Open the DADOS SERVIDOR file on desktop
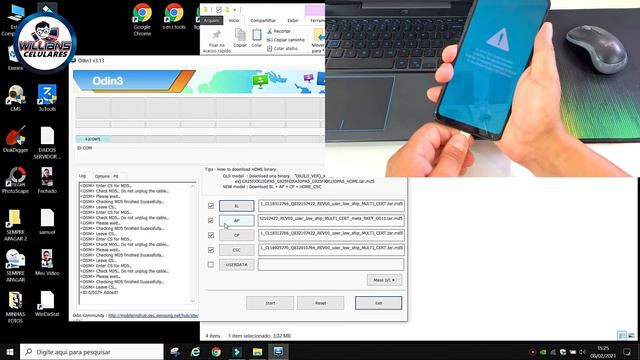The image size is (640, 360). coord(47,142)
